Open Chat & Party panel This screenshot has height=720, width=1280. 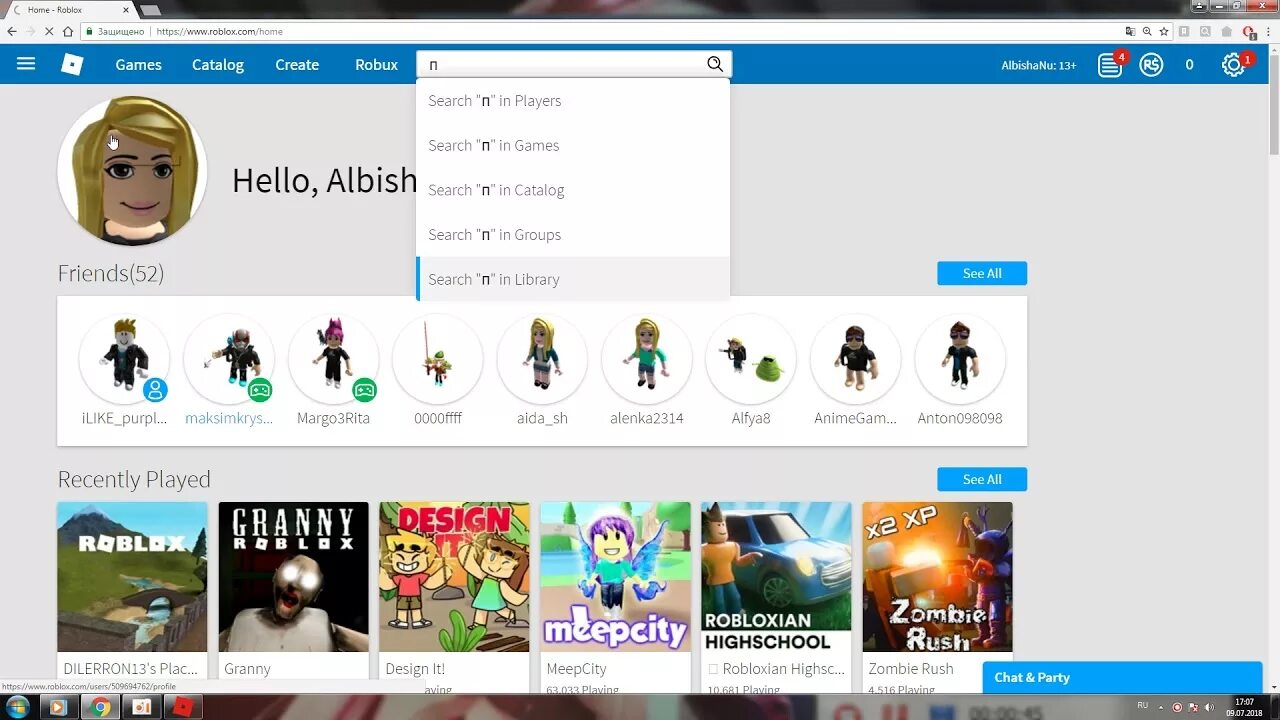click(x=1122, y=677)
